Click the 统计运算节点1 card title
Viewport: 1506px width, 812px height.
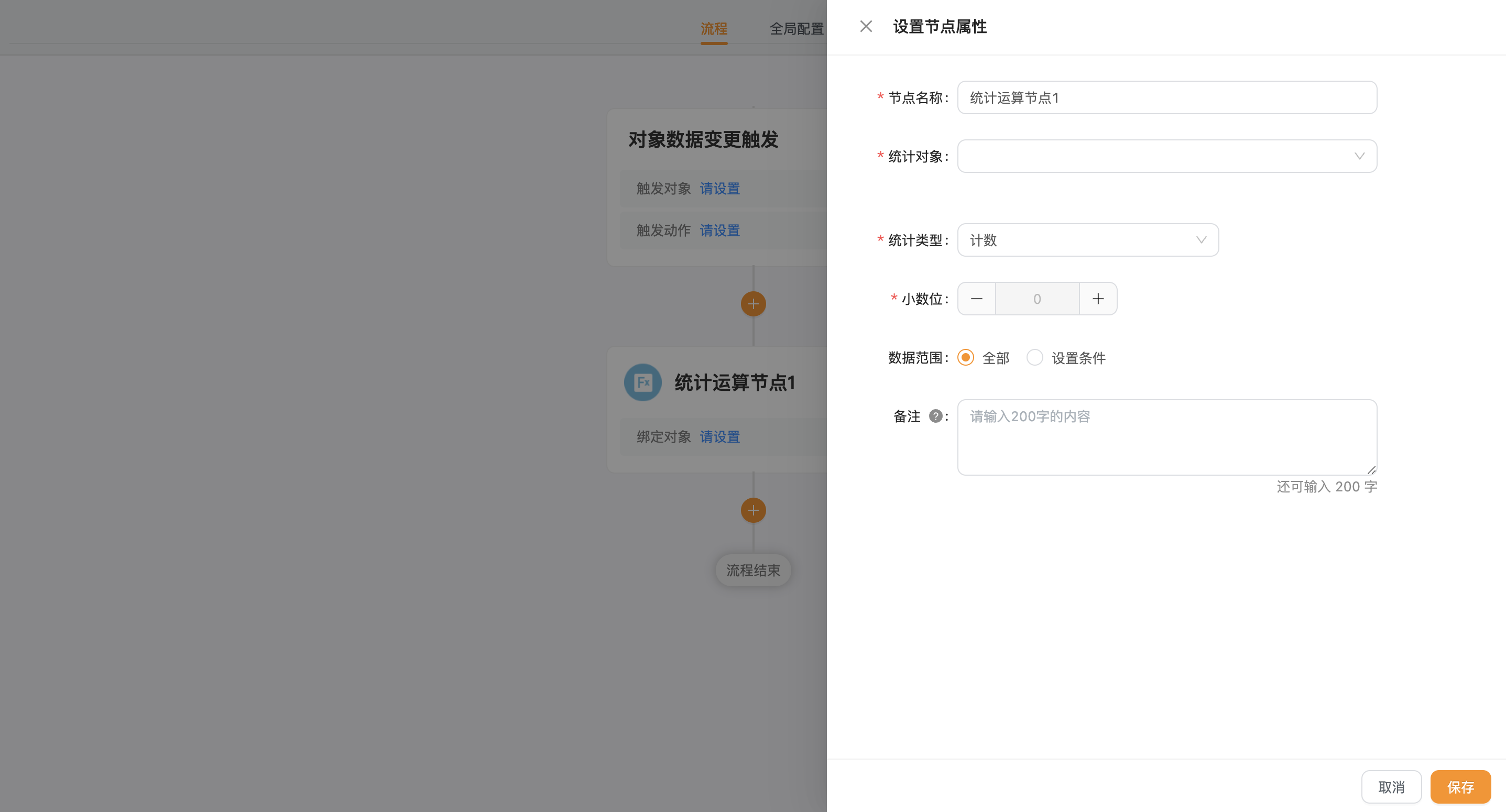pos(735,382)
